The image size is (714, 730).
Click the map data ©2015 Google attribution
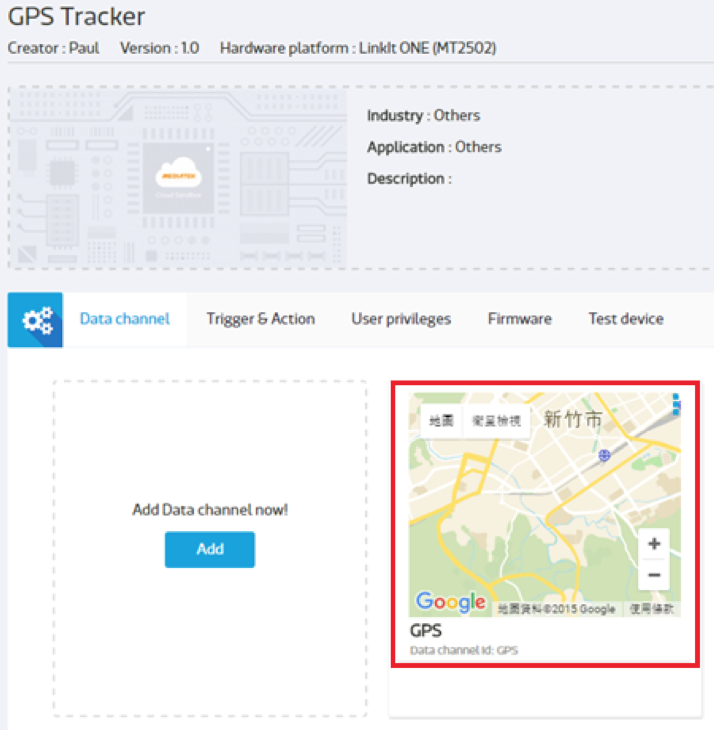pos(556,609)
